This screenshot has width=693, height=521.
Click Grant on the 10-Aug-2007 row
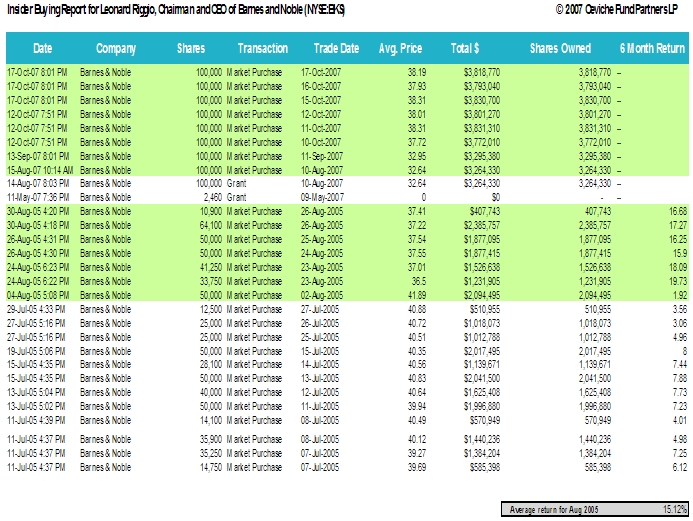tap(236, 183)
